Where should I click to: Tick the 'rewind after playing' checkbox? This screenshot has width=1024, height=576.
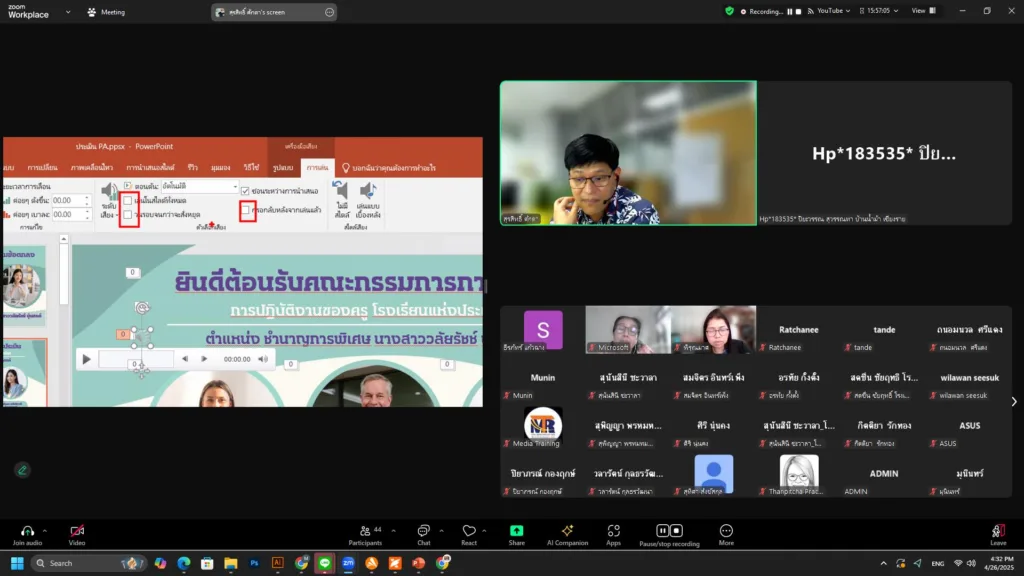pyautogui.click(x=246, y=210)
